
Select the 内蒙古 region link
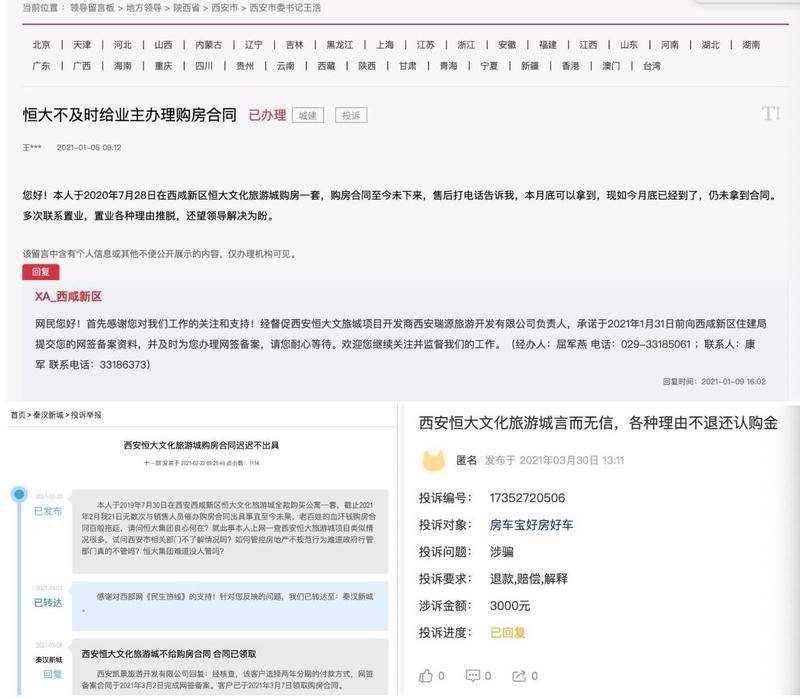click(209, 45)
